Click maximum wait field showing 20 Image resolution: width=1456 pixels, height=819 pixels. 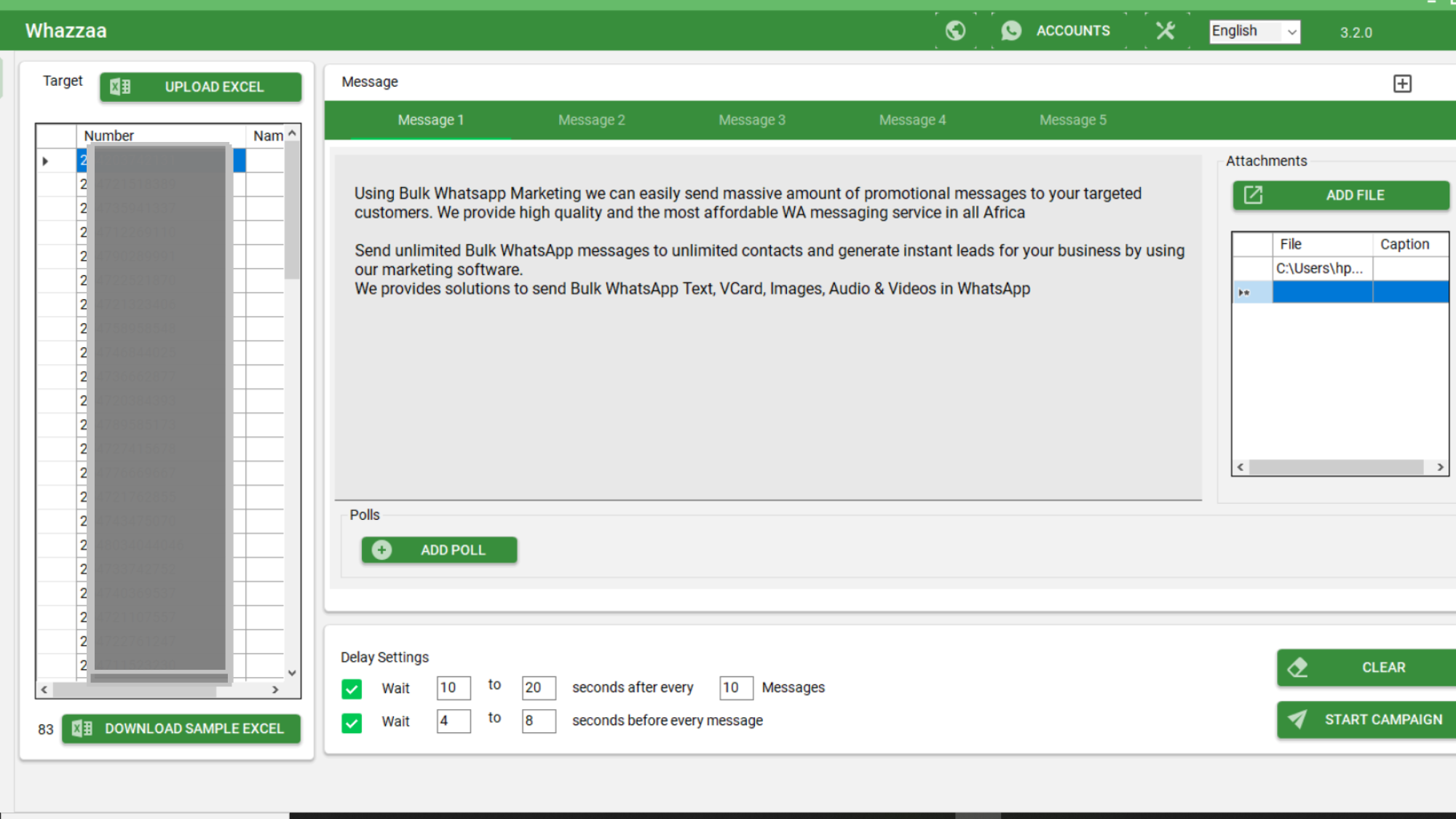[x=539, y=688]
